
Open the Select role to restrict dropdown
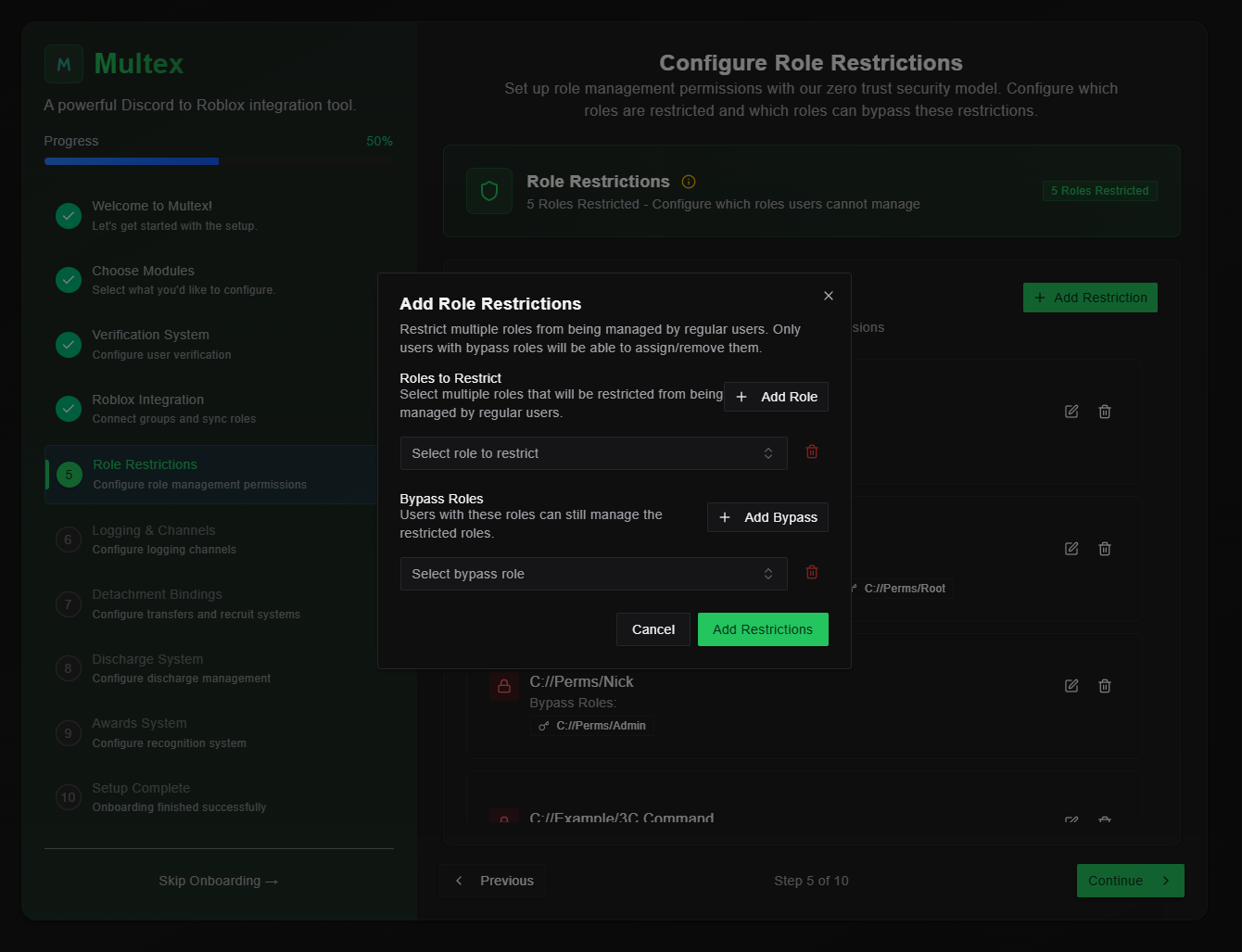593,453
